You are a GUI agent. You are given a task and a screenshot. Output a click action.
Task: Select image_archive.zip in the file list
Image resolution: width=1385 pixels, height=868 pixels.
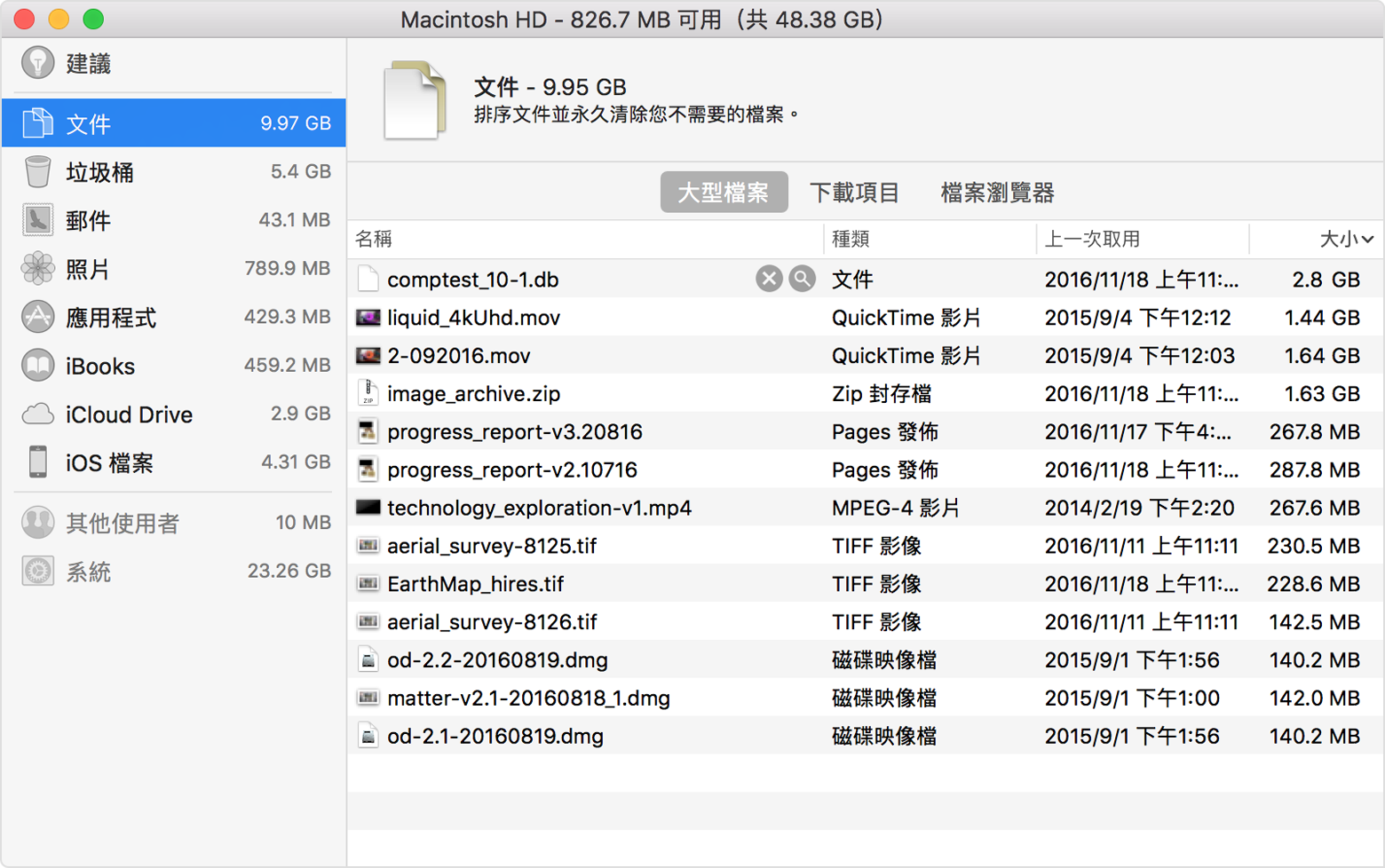pos(473,394)
